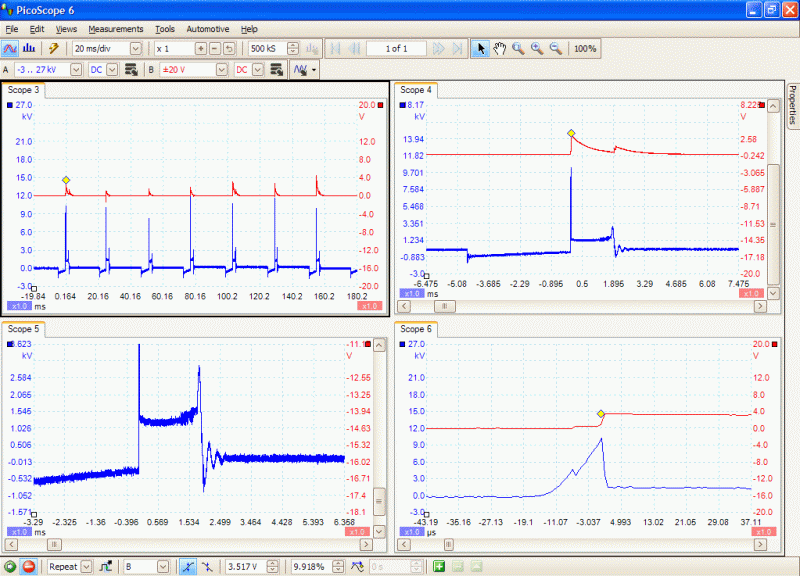Click Scope 4 horizontal scrollbar thumb
This screenshot has width=800, height=576.
444,306
